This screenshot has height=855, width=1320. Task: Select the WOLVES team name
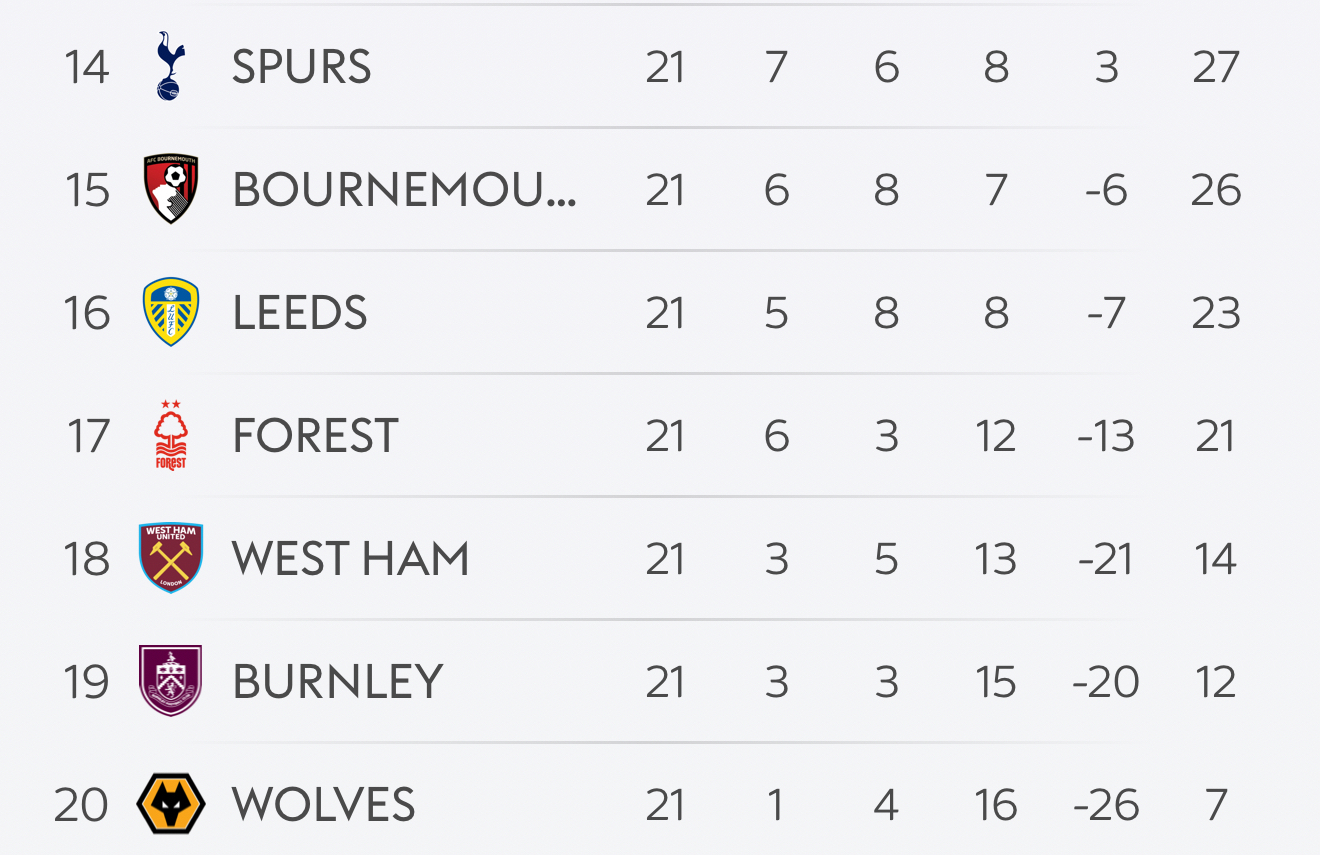pyautogui.click(x=323, y=805)
